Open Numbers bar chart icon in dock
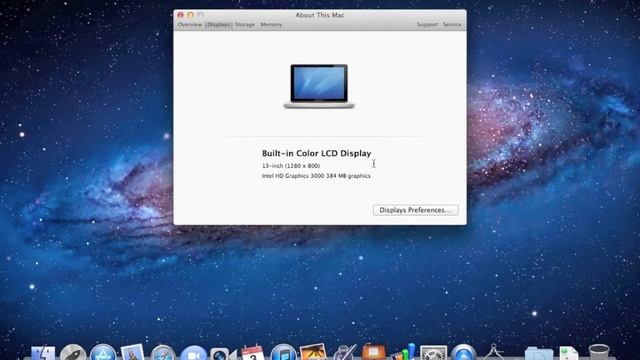 (x=403, y=353)
